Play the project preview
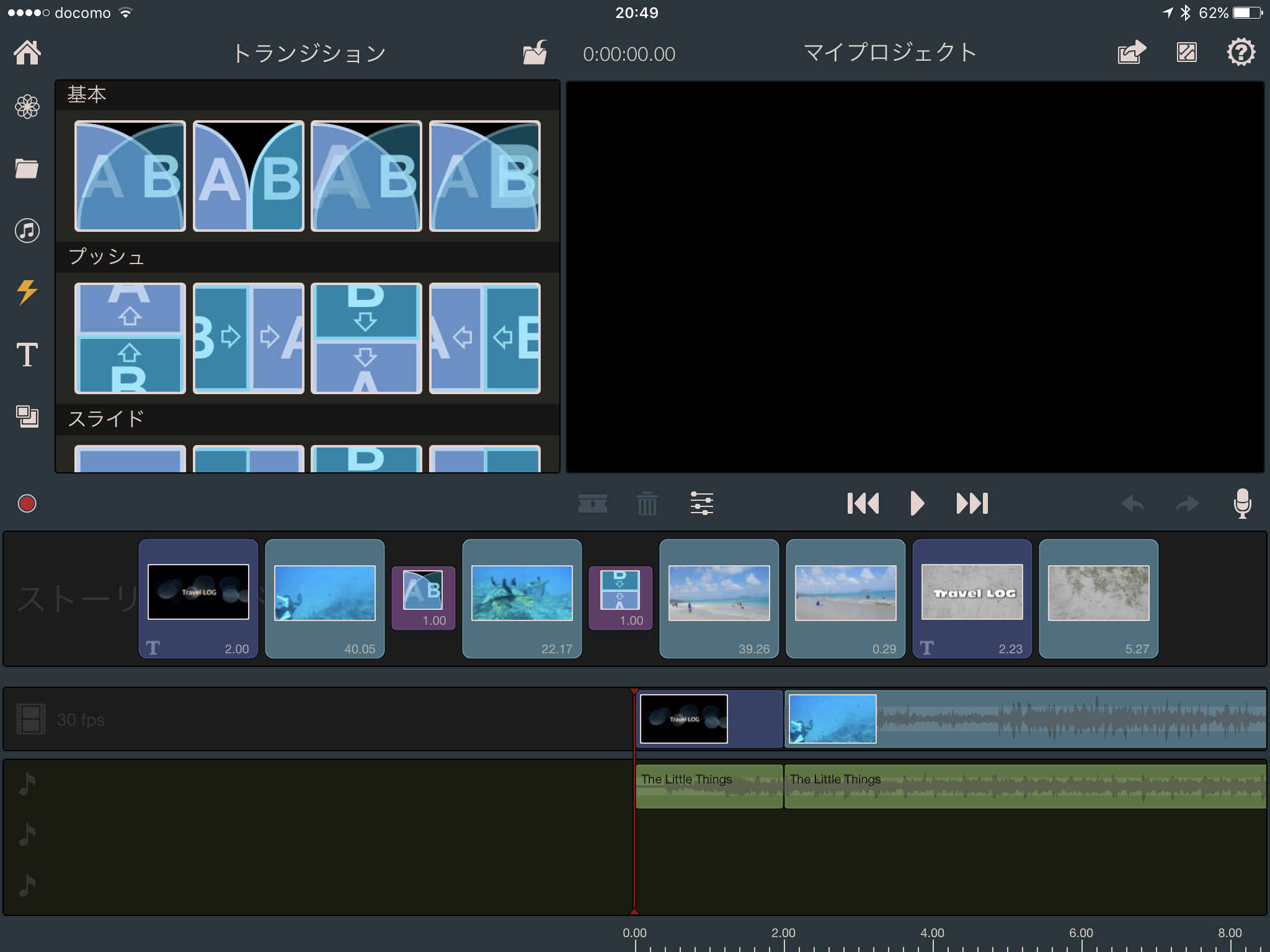 [x=917, y=503]
